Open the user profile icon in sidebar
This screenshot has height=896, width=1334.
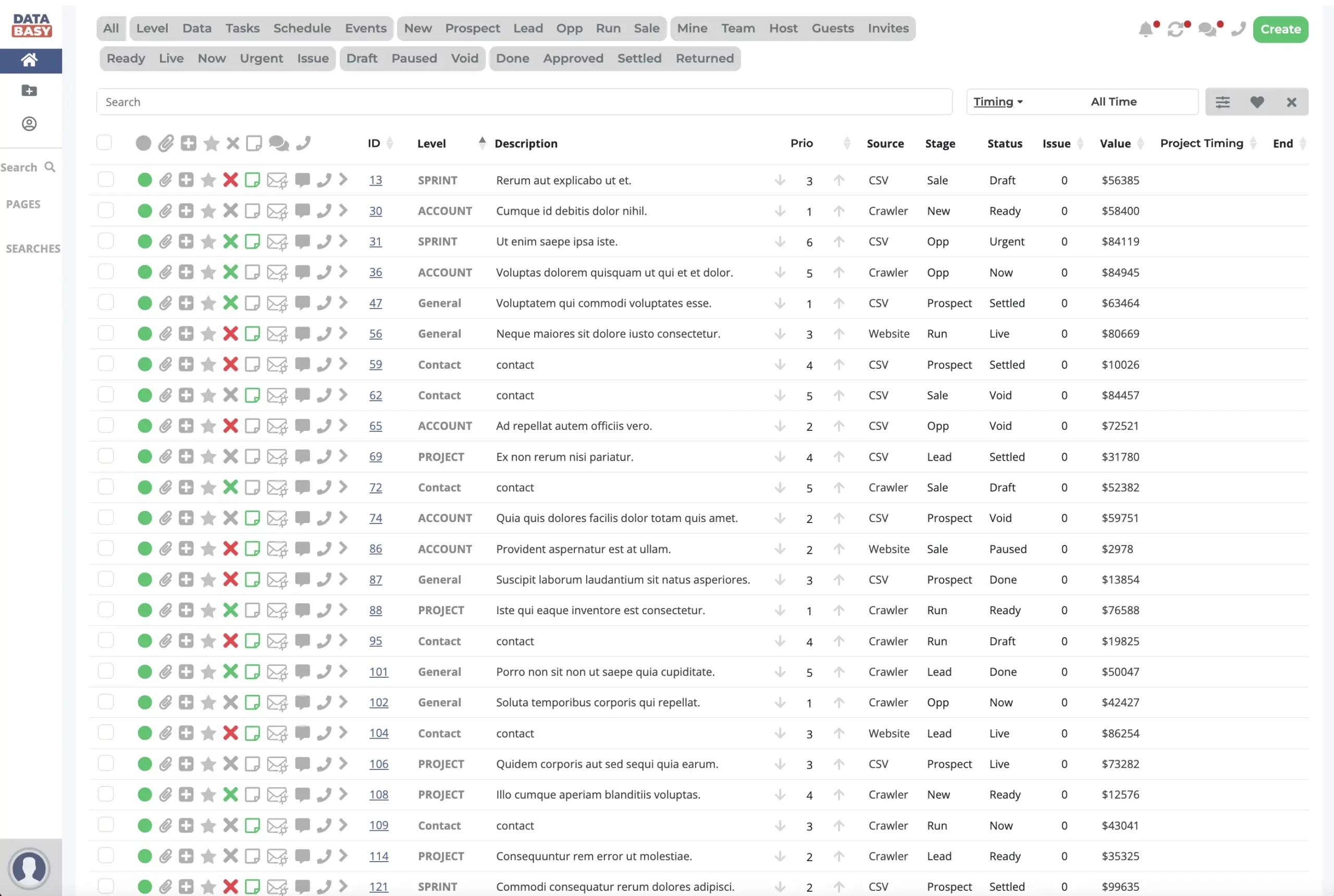[29, 124]
